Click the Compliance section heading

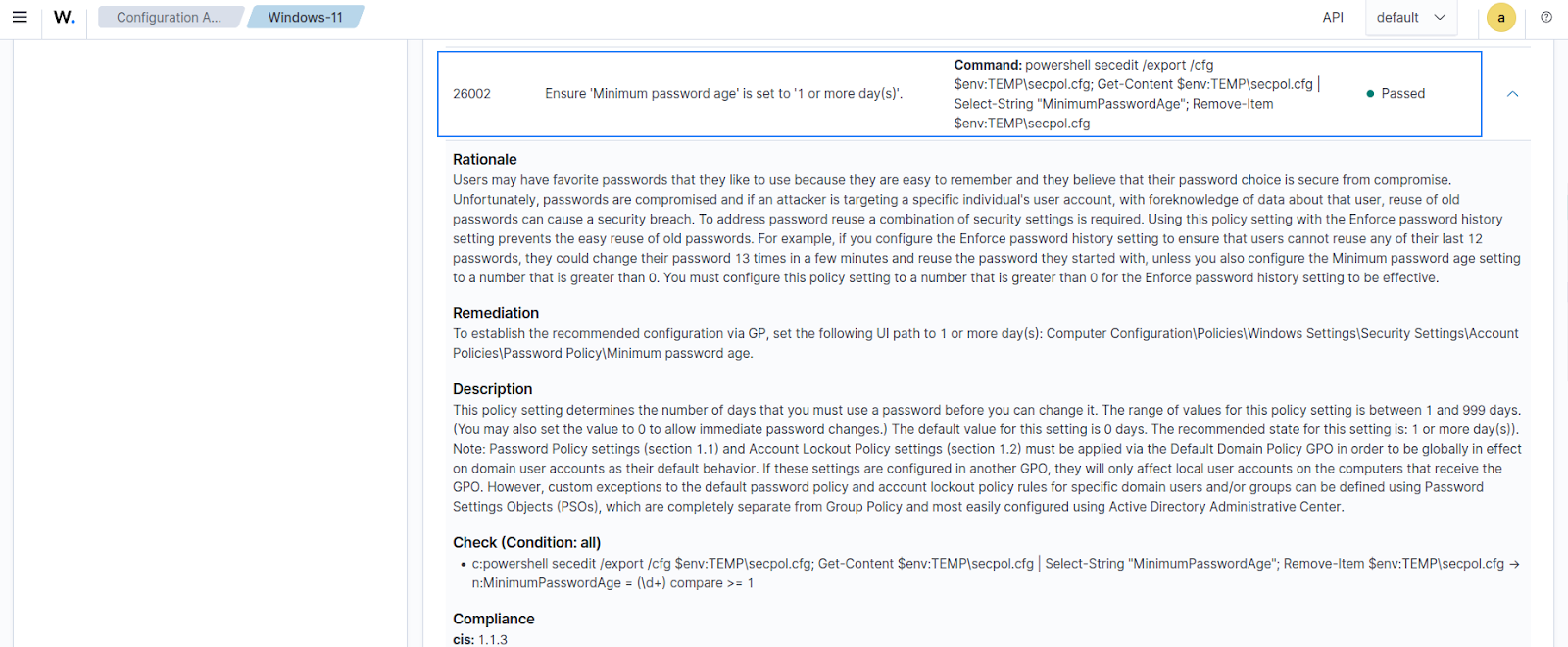tap(493, 619)
